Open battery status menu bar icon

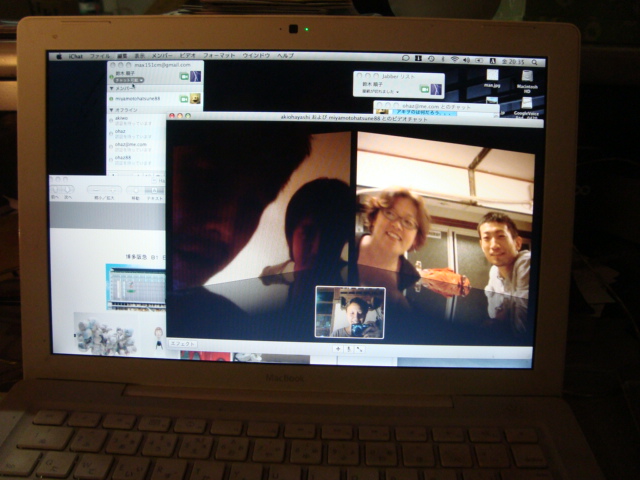pyautogui.click(x=479, y=60)
